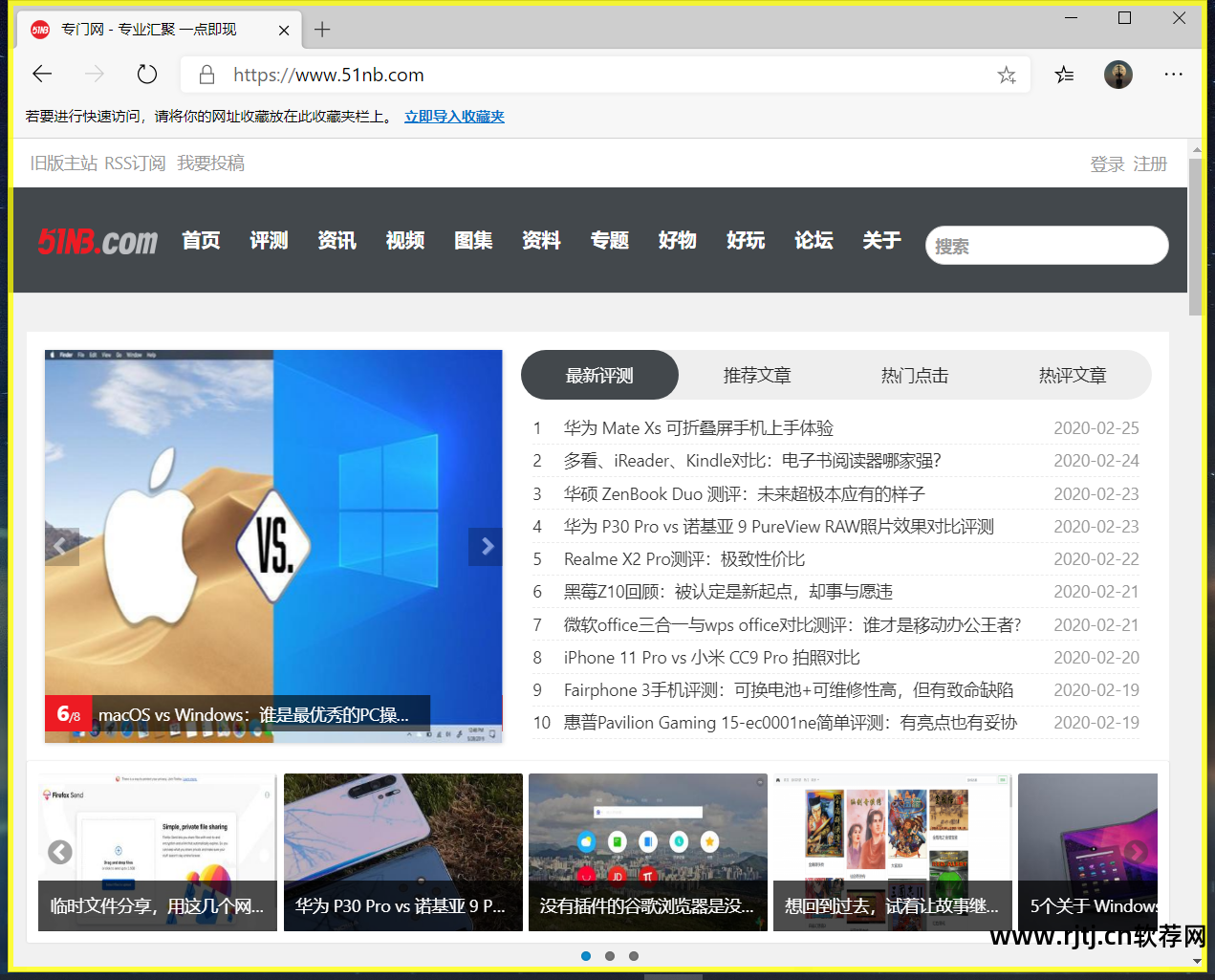
Task: Open article 微软office三合一与wps office对比测评
Action: [792, 625]
